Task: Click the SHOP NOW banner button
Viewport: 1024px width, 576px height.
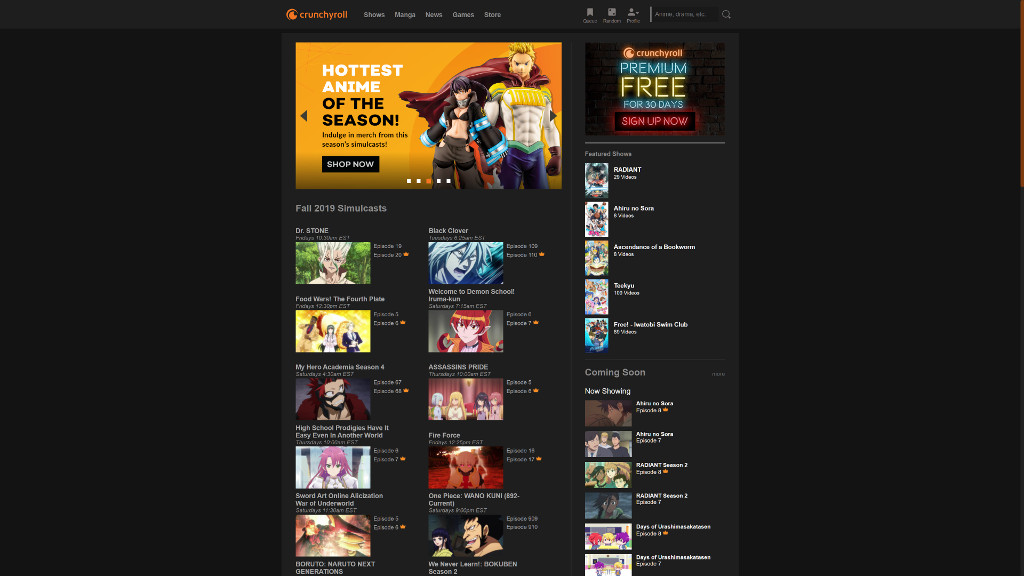Action: pos(350,164)
